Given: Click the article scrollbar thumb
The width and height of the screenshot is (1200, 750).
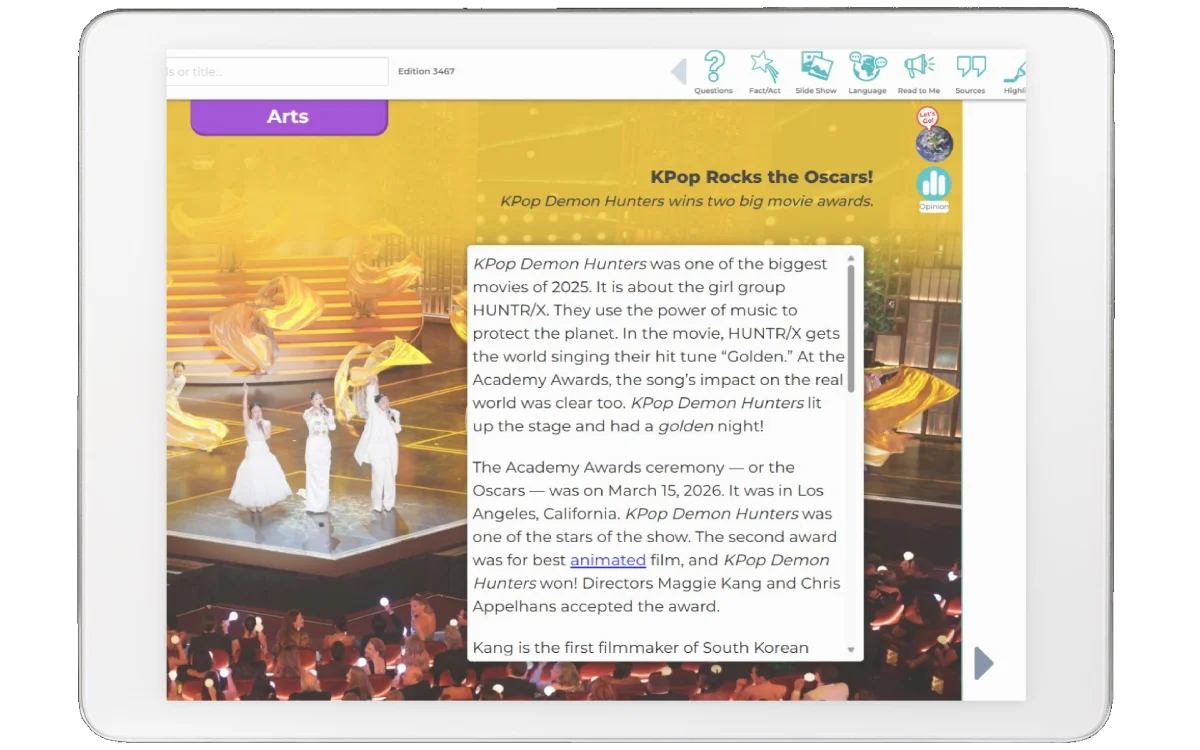Looking at the screenshot, I should point(851,328).
